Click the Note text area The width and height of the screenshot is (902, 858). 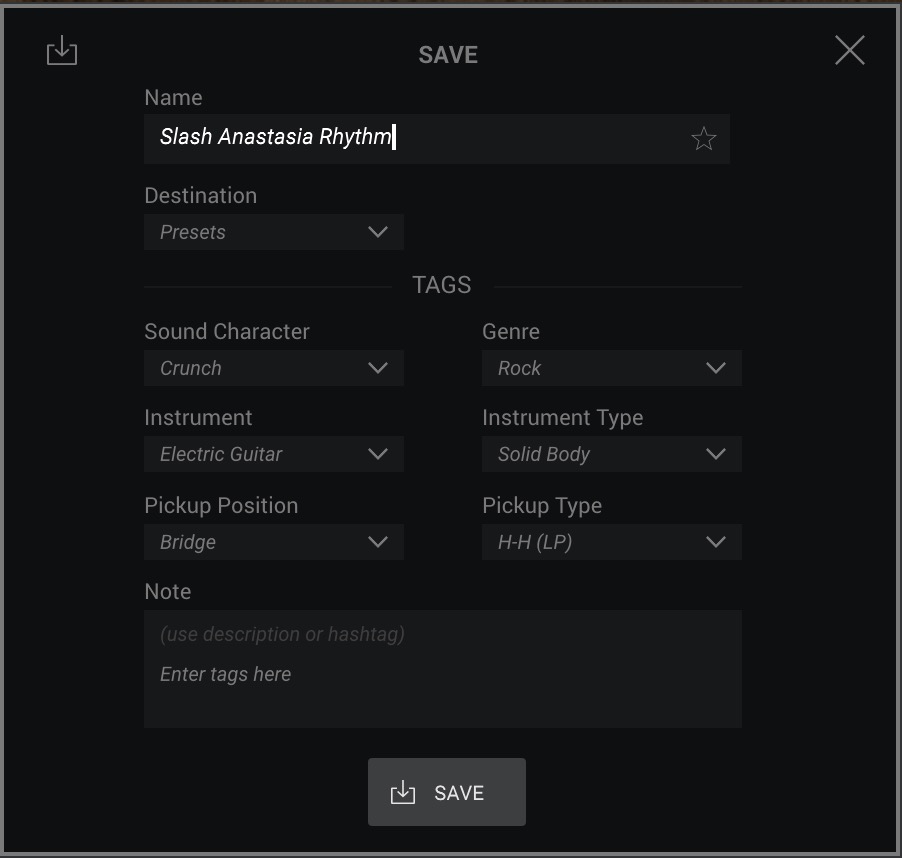(x=442, y=669)
